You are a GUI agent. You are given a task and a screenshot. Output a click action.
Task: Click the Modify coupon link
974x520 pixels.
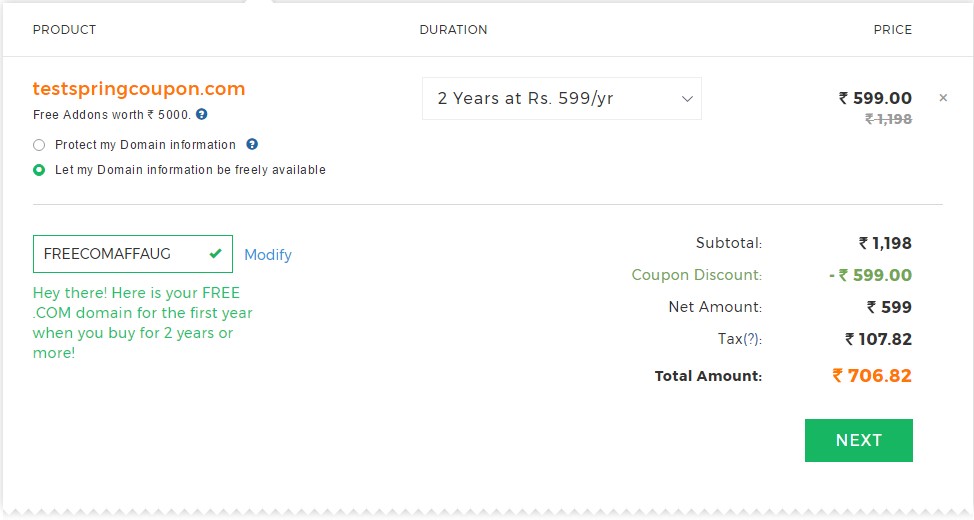(x=268, y=255)
